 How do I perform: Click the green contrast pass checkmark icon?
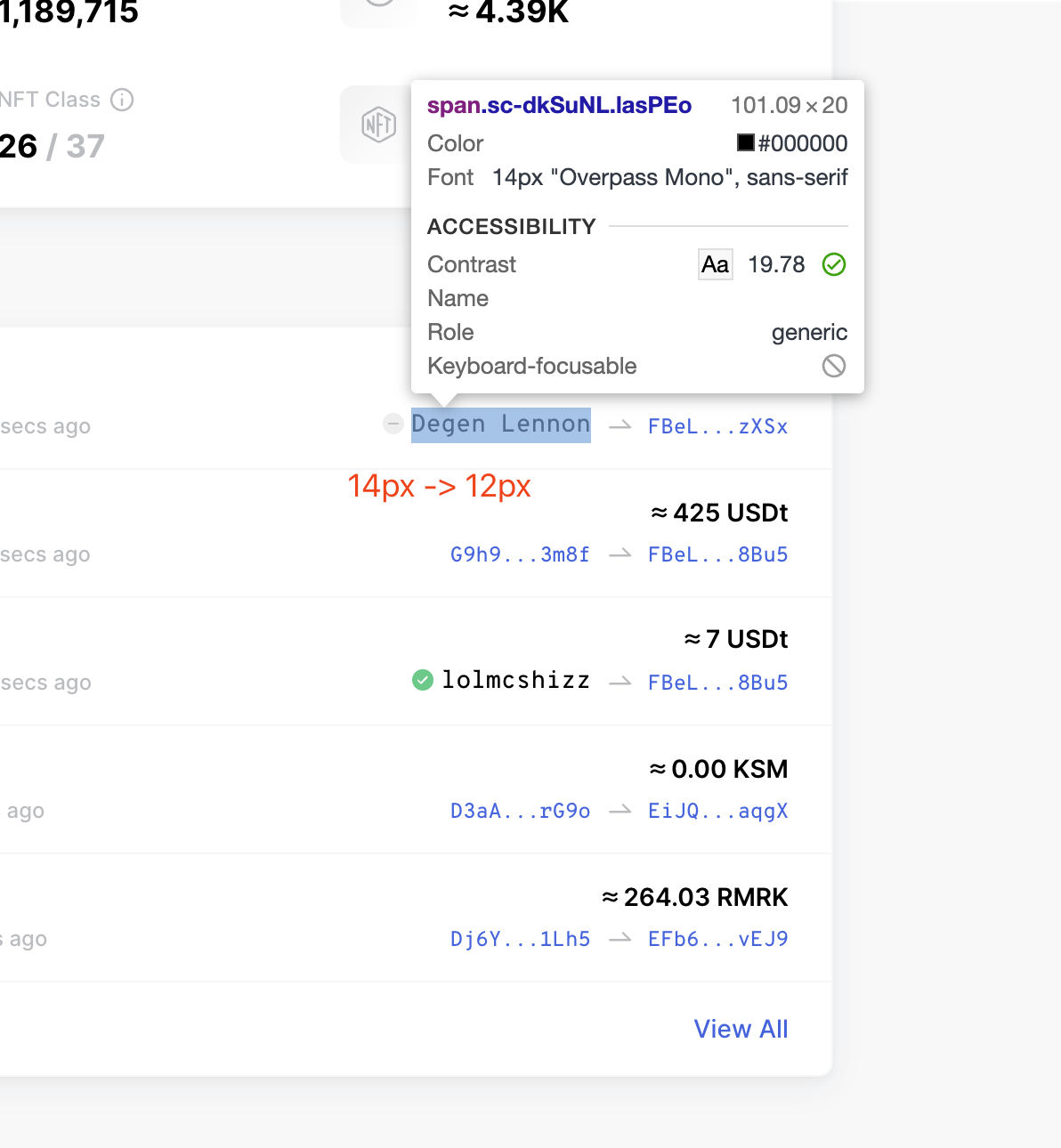click(834, 264)
